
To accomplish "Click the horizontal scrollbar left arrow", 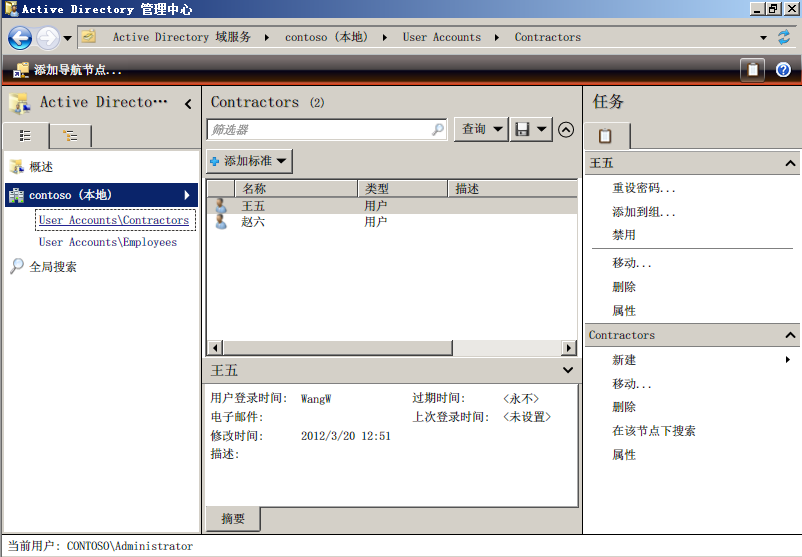I will (x=215, y=348).
